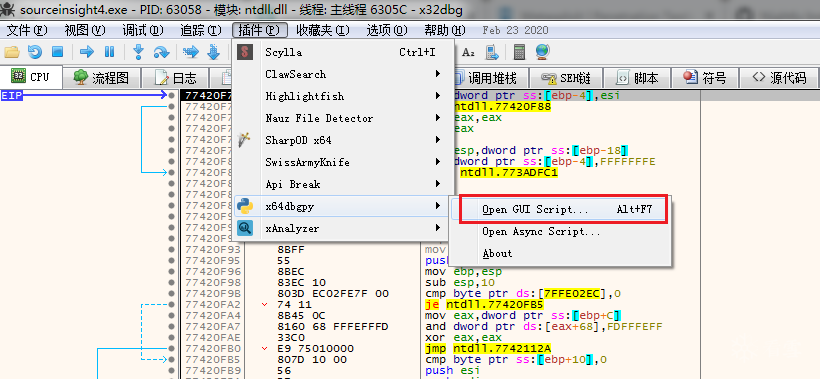The width and height of the screenshot is (820, 379).
Task: Stop debugging with the blue square icon
Action: (x=57, y=52)
